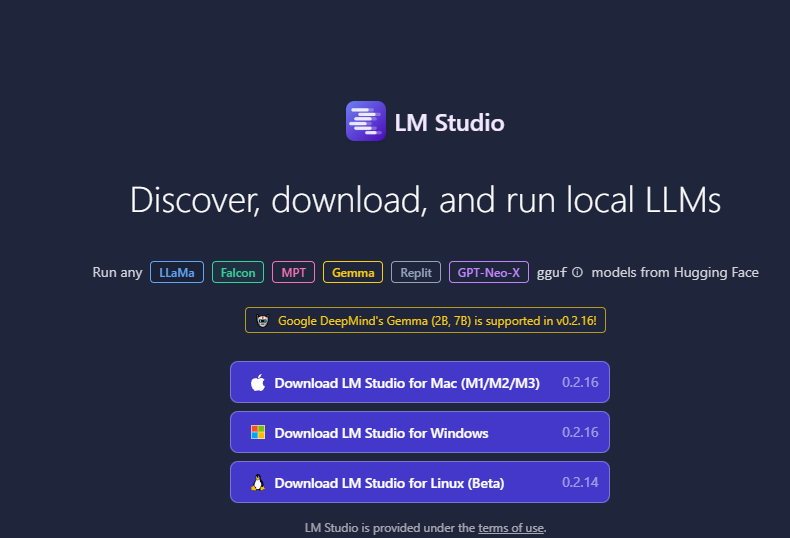Click the Apple logo on Mac download
Image resolution: width=790 pixels, height=538 pixels.
click(x=258, y=382)
